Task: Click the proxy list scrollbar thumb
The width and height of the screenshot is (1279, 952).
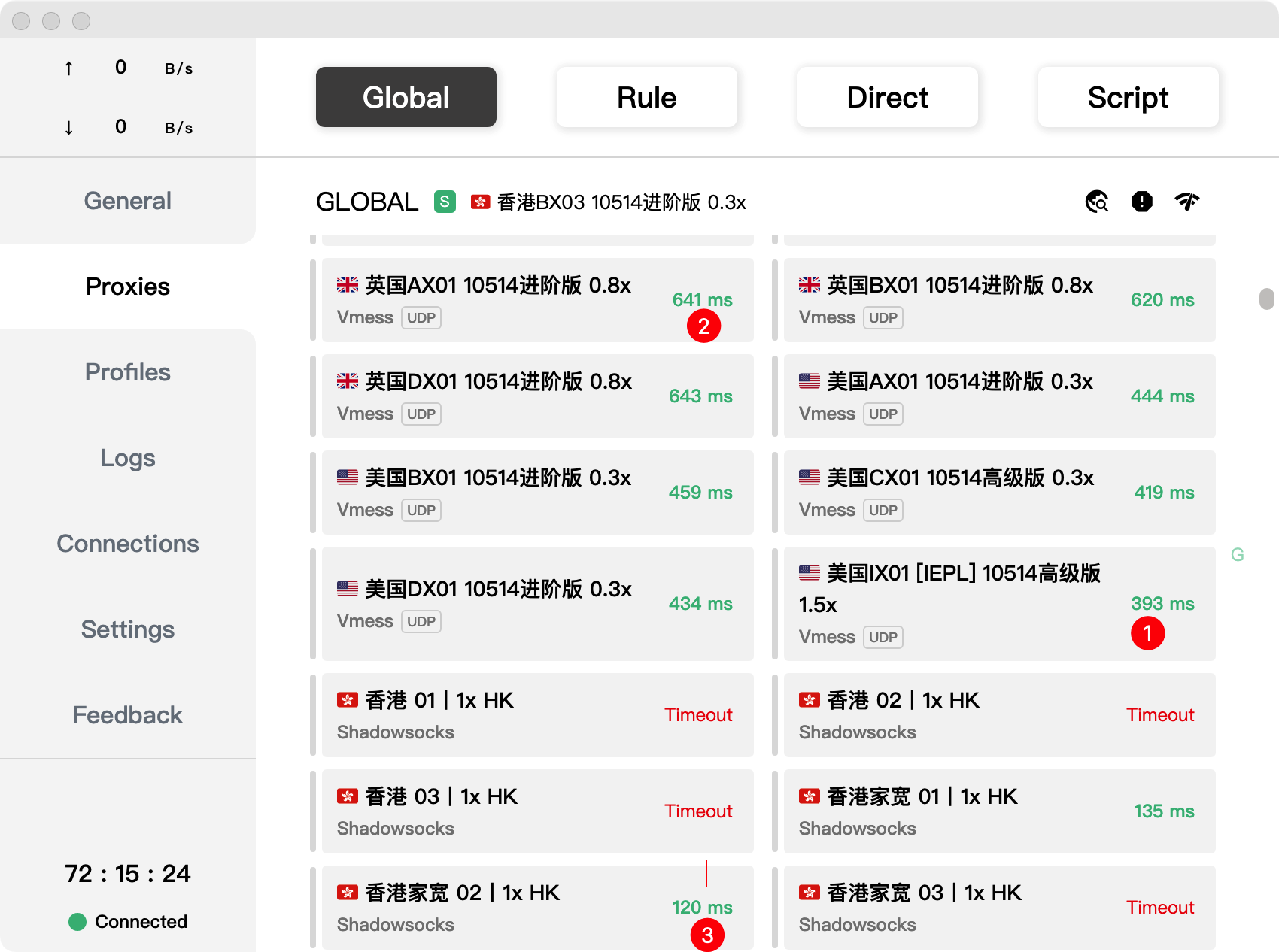Action: 1267,299
